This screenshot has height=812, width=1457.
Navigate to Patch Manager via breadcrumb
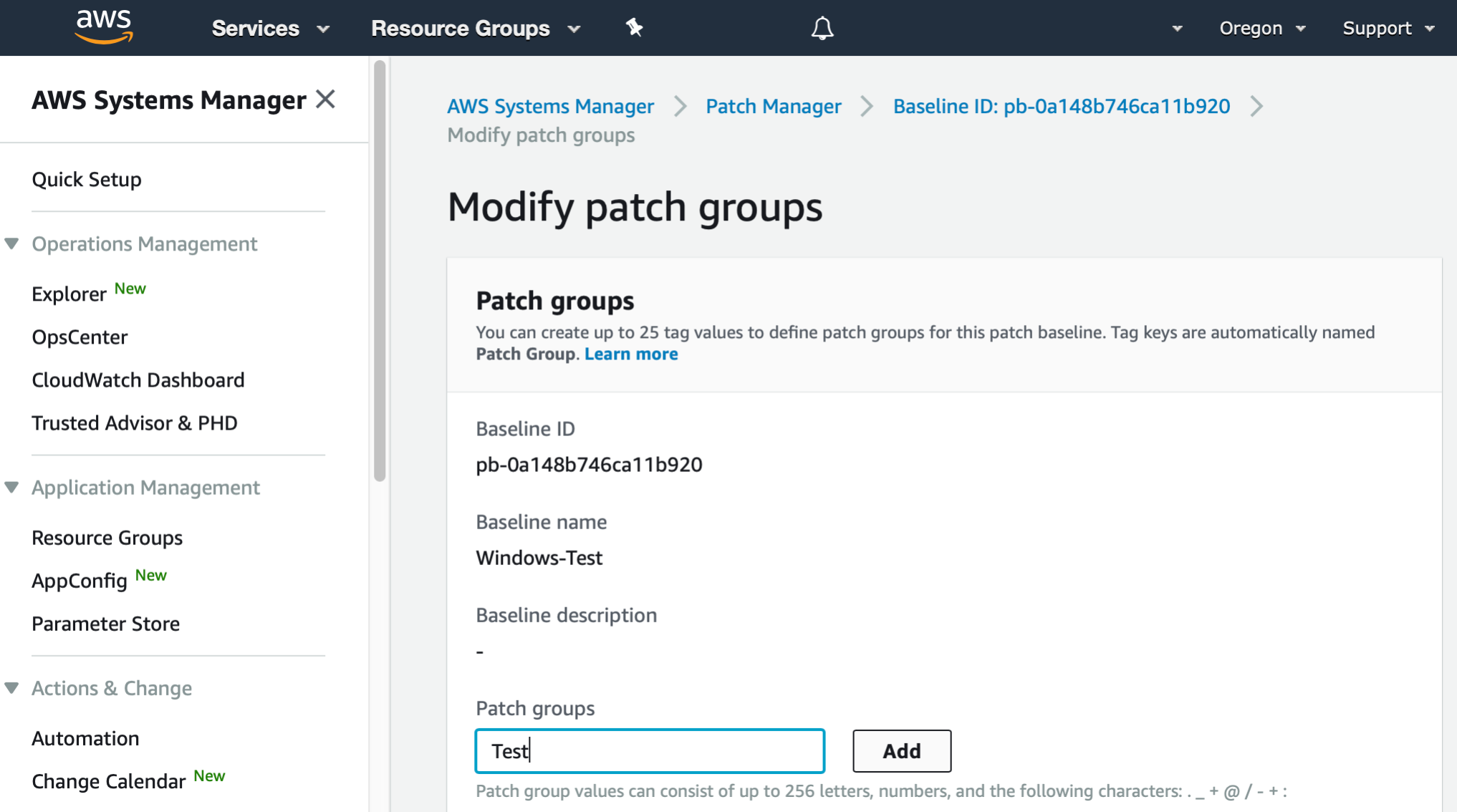[x=773, y=106]
